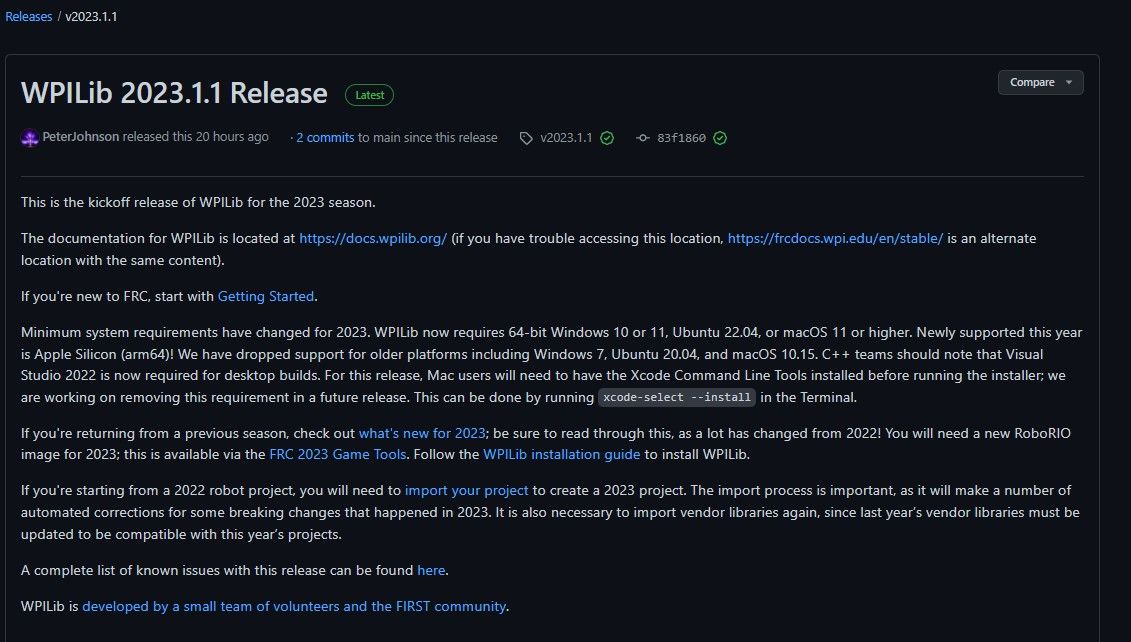This screenshot has height=642, width=1131.
Task: Click 'This is the kickoff release' sentence
Action: [x=198, y=202]
